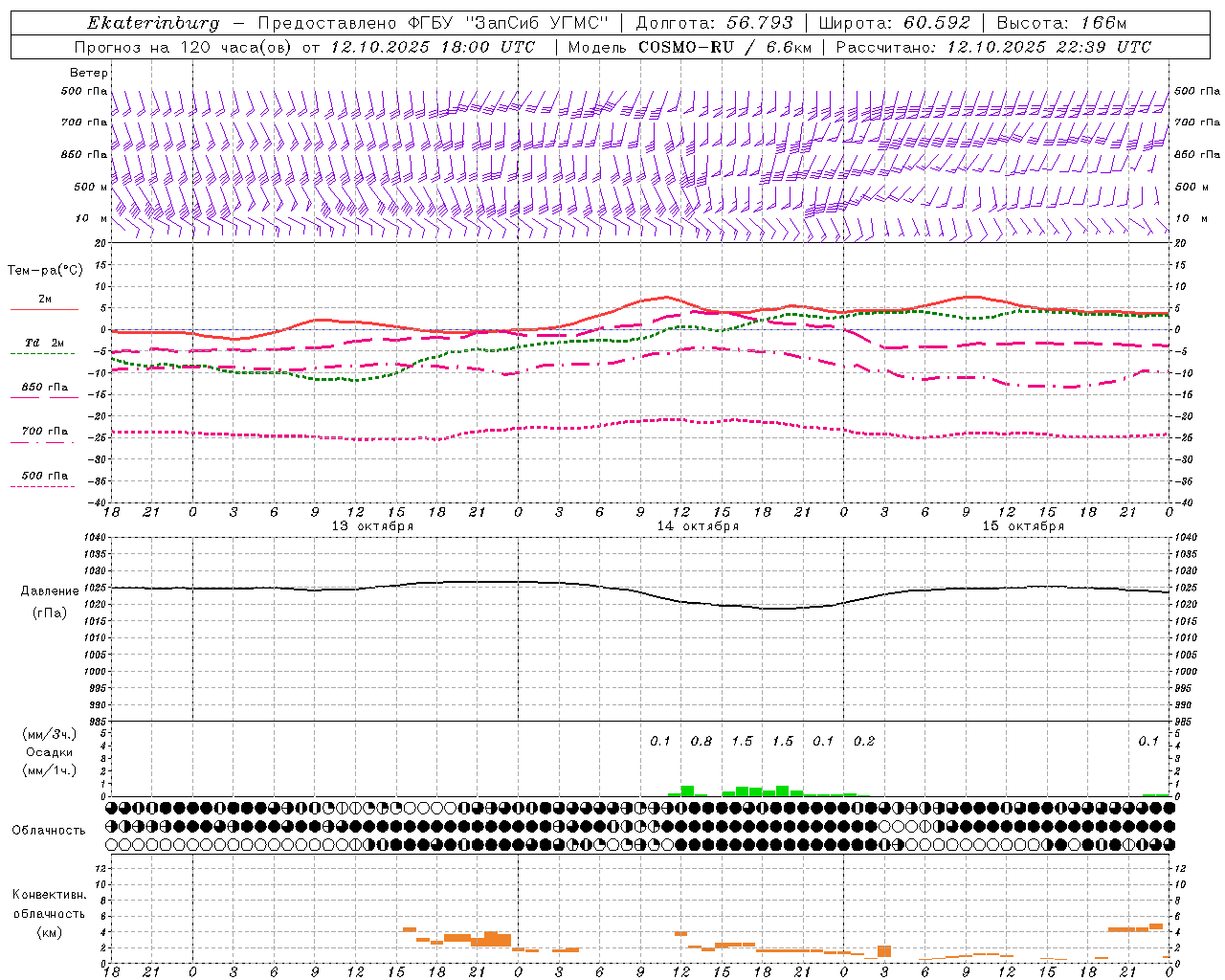Image resolution: width=1225 pixels, height=980 pixels.
Task: Click the 'Тем-ра(°C)' temperature panel label
Action: pos(45,271)
